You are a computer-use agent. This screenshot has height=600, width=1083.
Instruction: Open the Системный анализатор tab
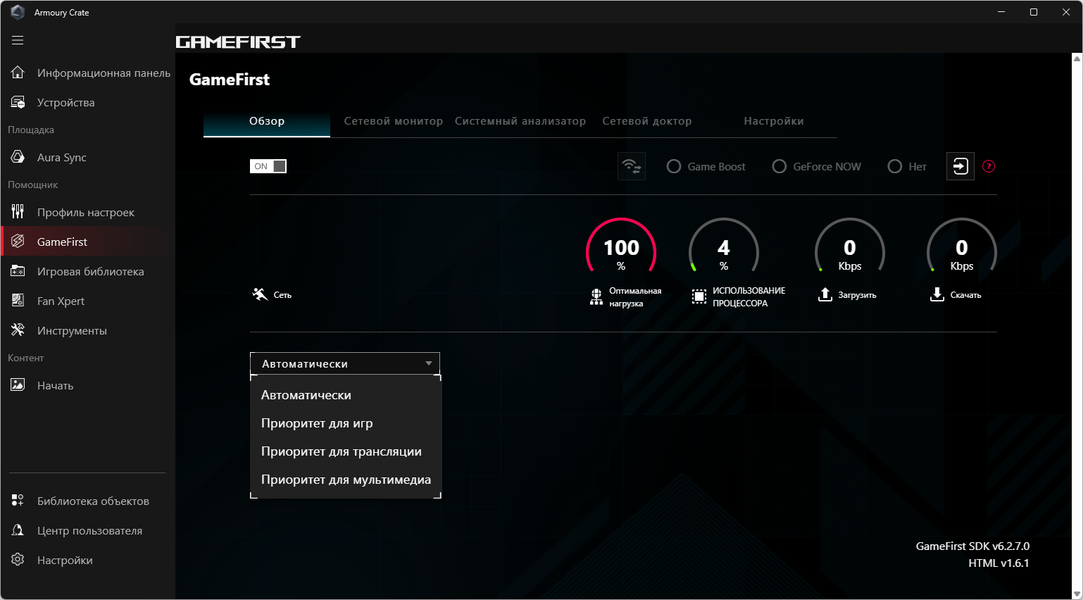520,121
